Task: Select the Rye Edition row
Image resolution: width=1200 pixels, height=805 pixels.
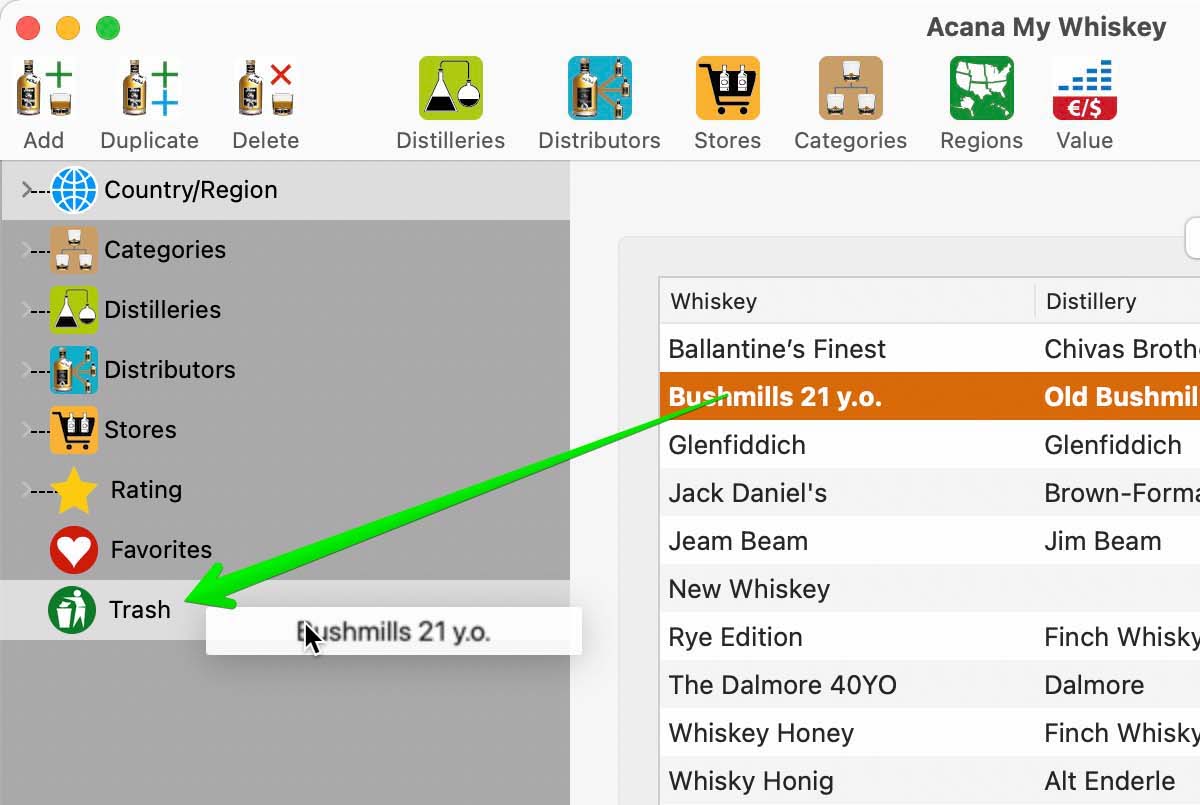Action: [x=930, y=637]
